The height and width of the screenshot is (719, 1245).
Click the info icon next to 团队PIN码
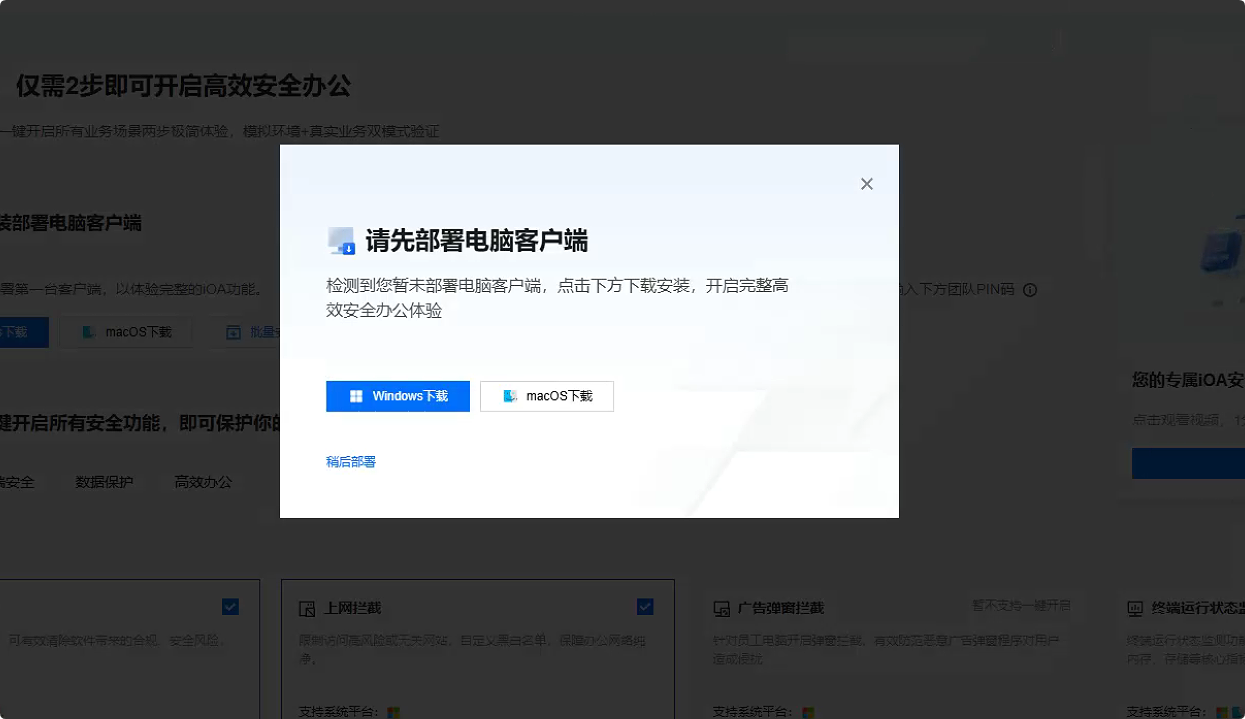click(1030, 290)
